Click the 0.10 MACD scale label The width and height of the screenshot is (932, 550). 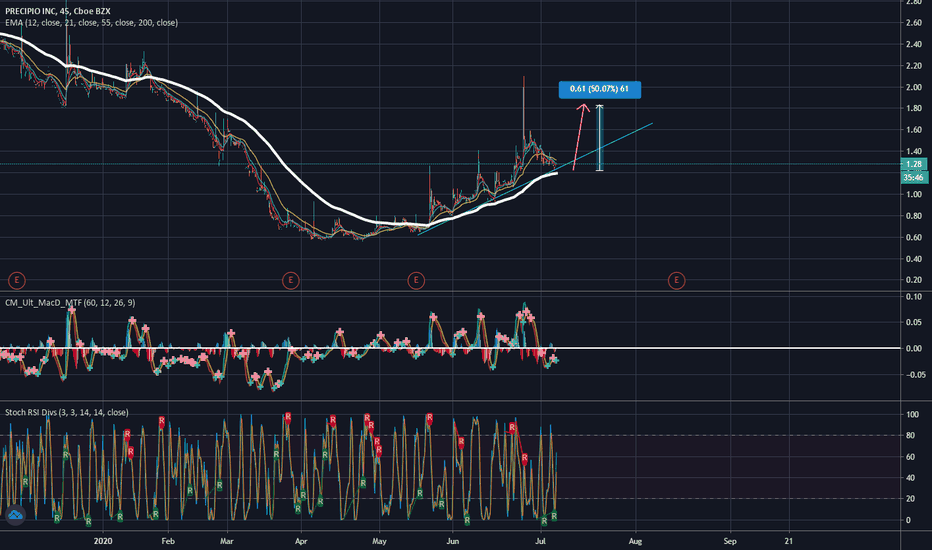coord(914,297)
